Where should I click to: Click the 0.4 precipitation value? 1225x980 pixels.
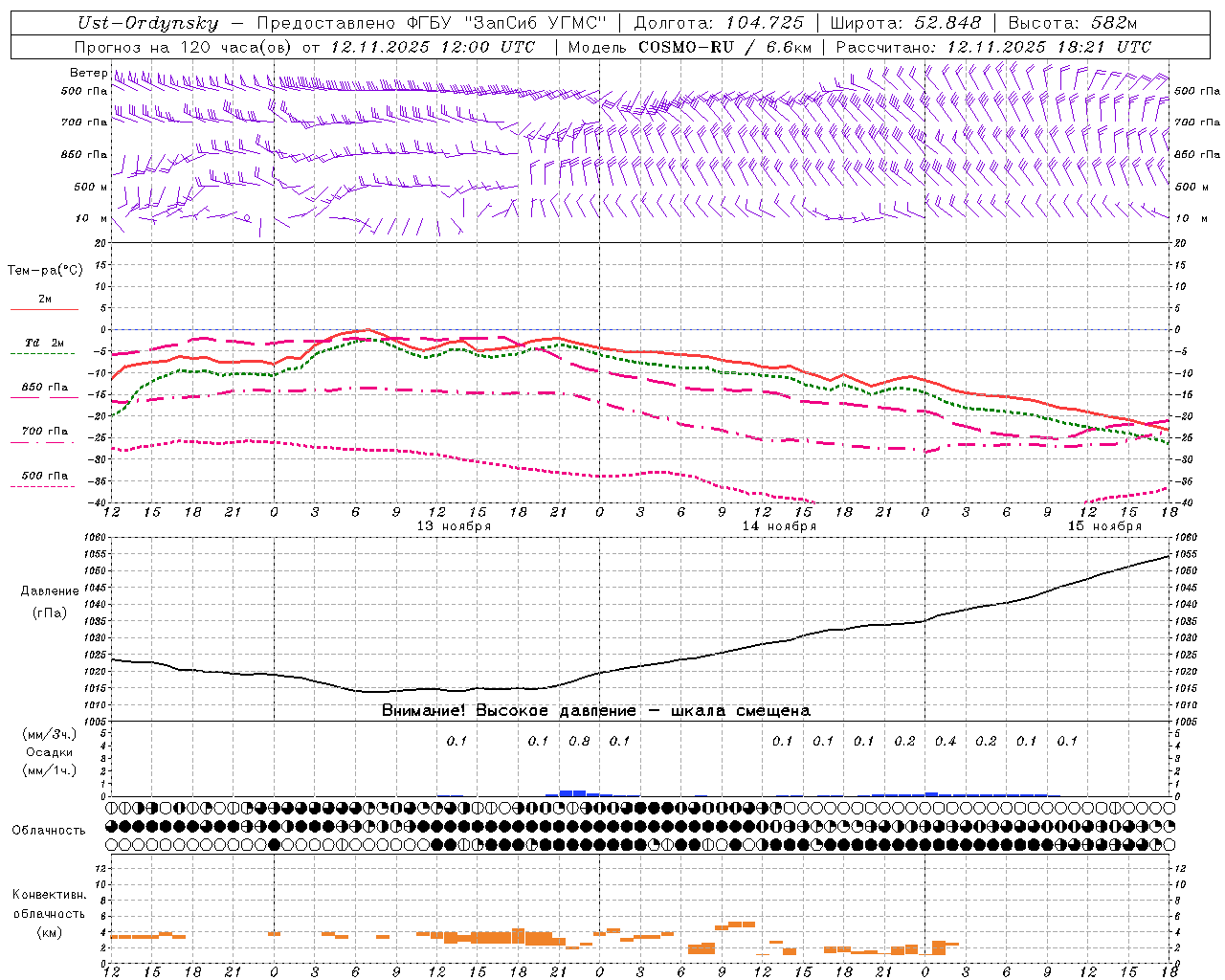946,741
